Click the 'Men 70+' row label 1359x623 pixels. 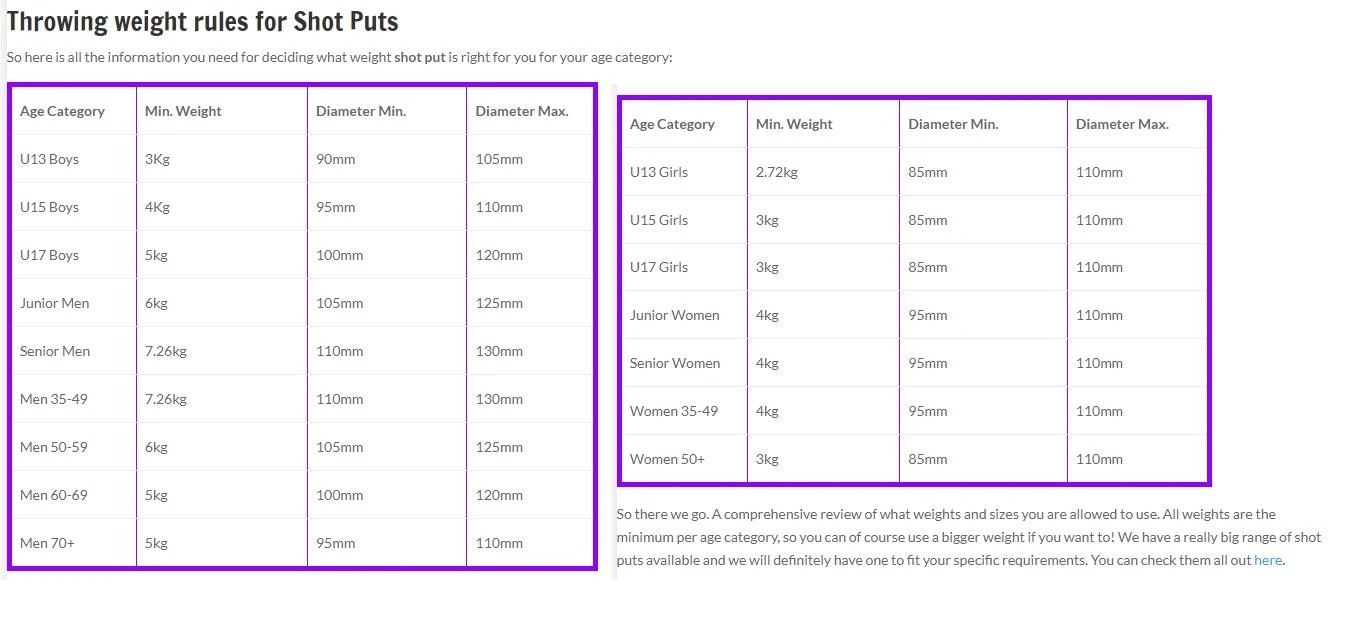tap(47, 543)
